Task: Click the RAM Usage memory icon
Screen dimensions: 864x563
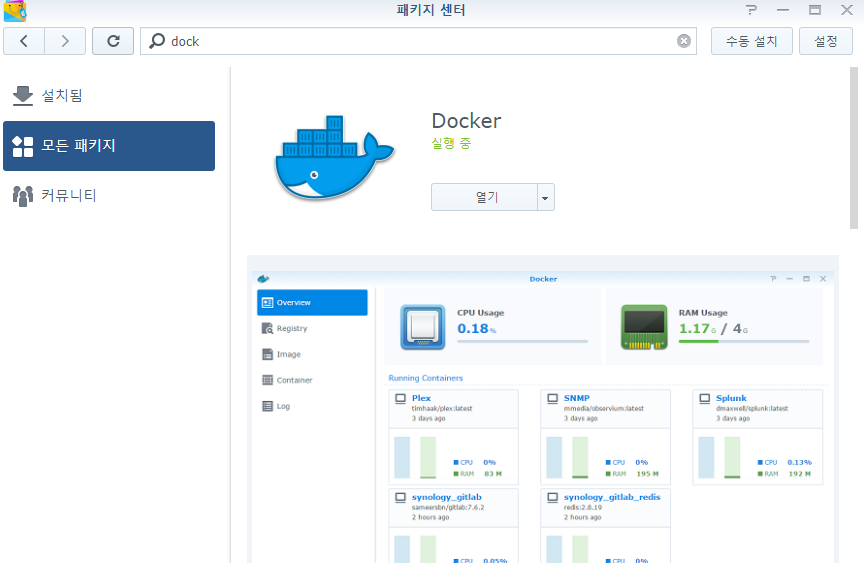Action: pos(644,327)
